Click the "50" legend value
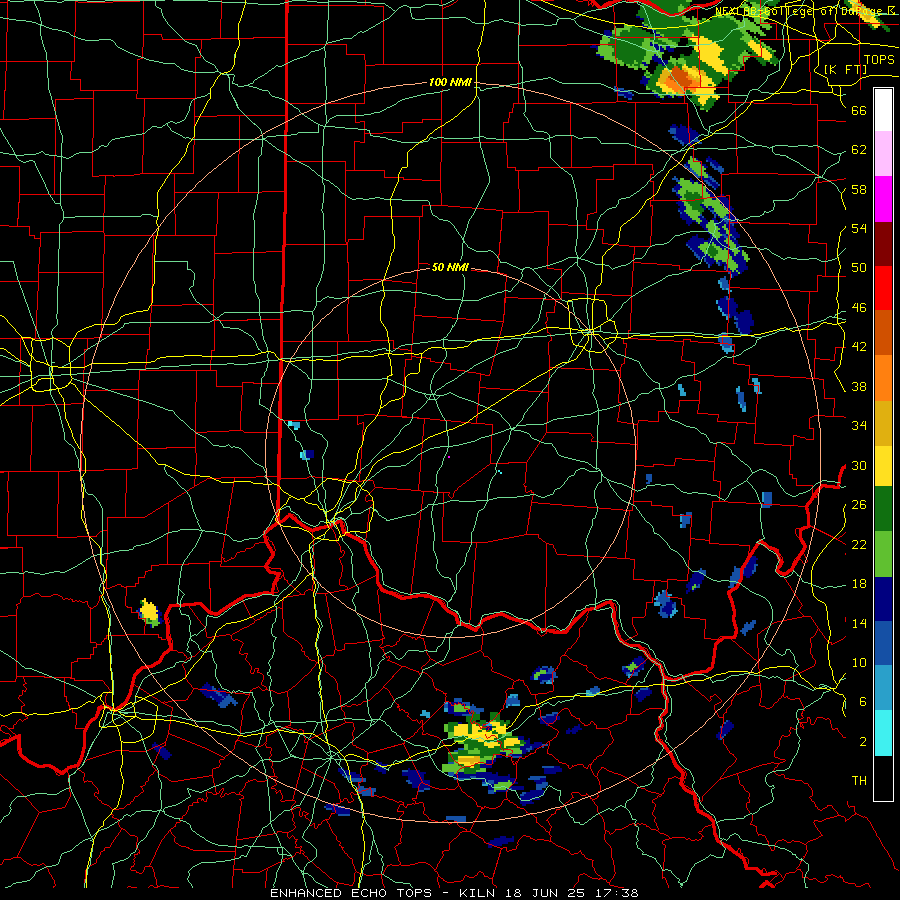The image size is (900, 900). coord(859,267)
